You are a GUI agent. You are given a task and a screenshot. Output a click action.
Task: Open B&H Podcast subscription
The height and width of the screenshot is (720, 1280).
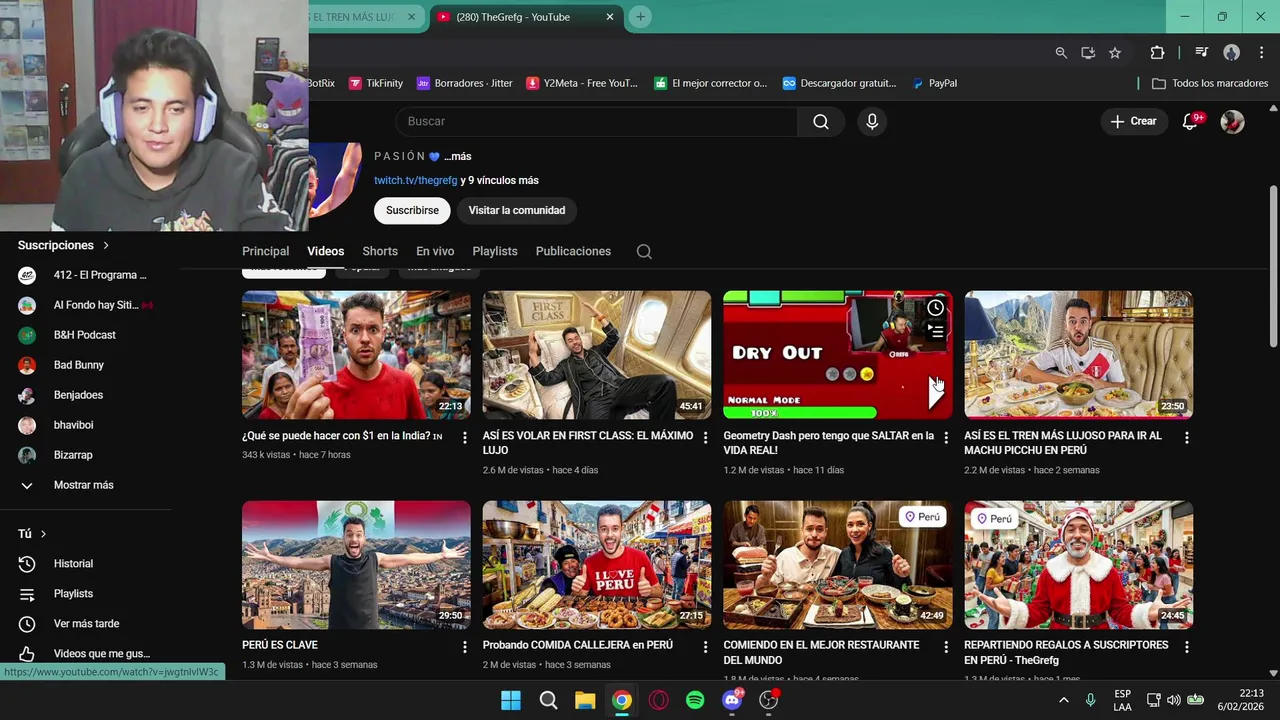coord(84,335)
